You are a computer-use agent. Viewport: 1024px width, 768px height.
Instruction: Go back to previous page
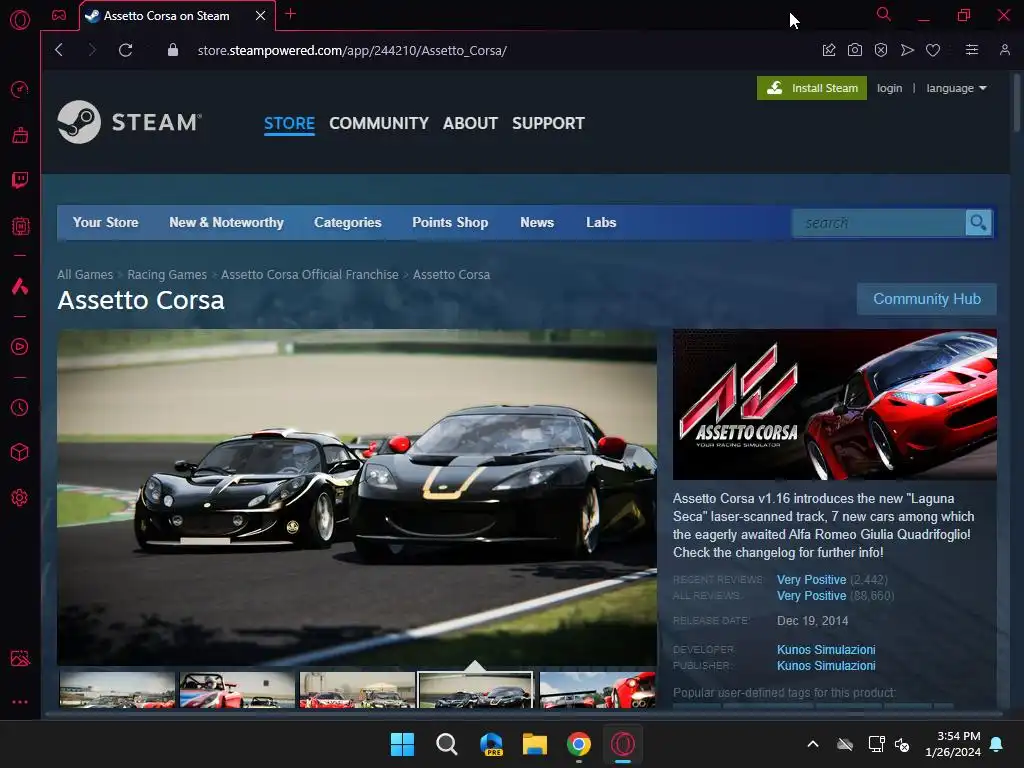[59, 50]
